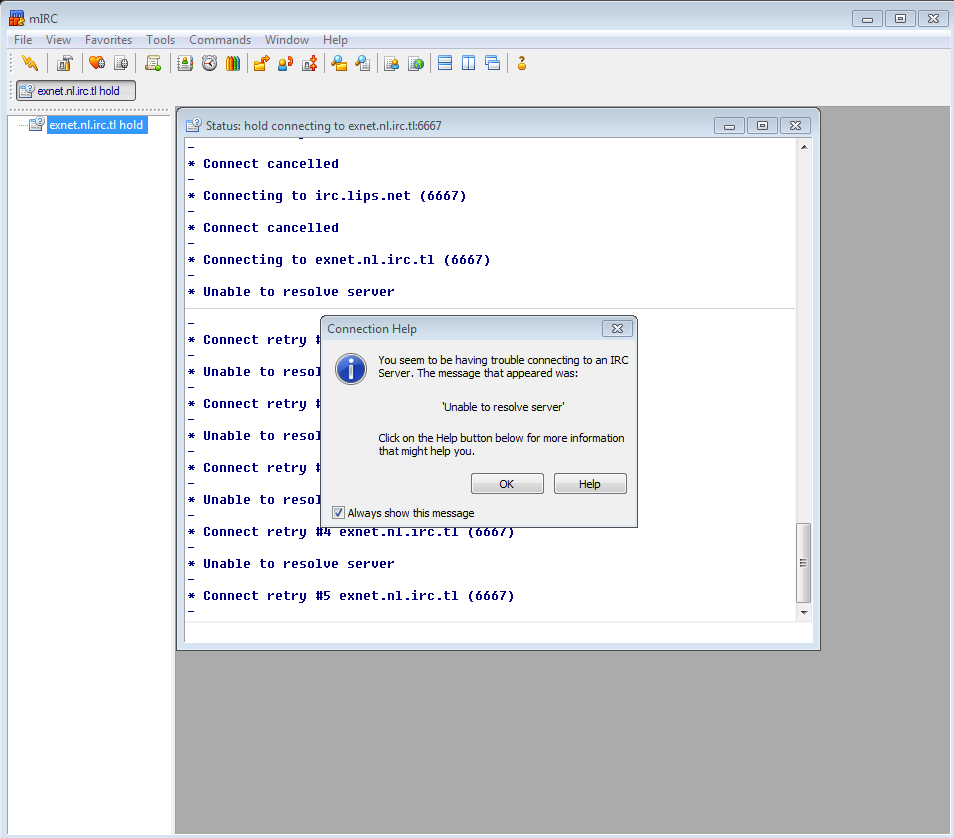Click 'Connect retry #5 exnet.nl.irc.tl (6667)' line
The width and height of the screenshot is (954, 838).
359,596
